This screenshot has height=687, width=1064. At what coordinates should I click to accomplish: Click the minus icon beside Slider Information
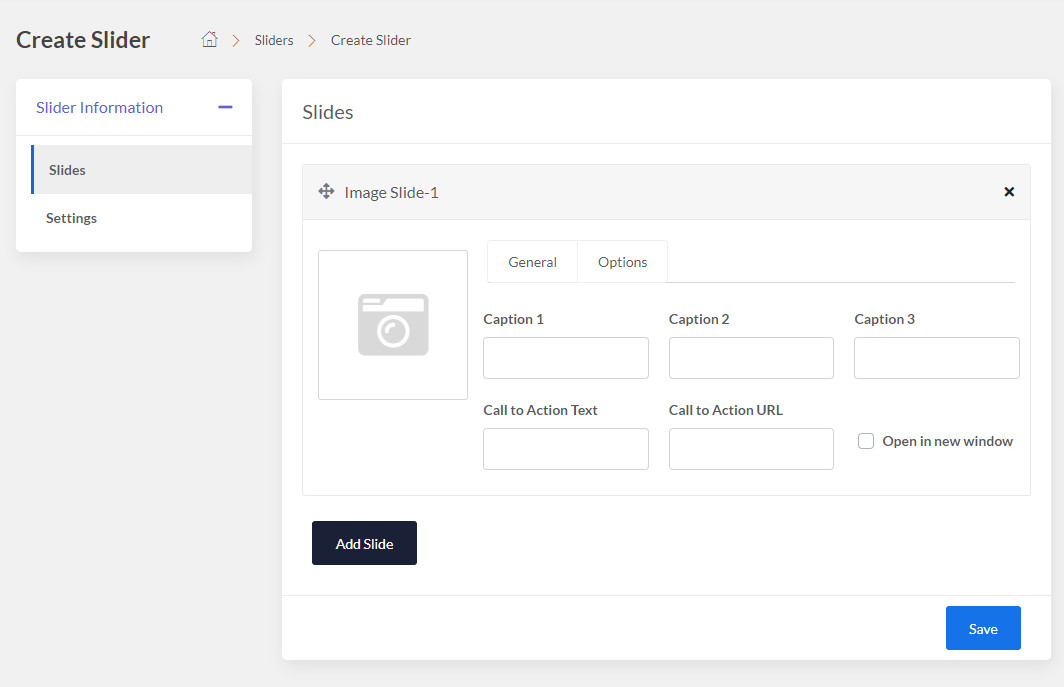point(226,106)
